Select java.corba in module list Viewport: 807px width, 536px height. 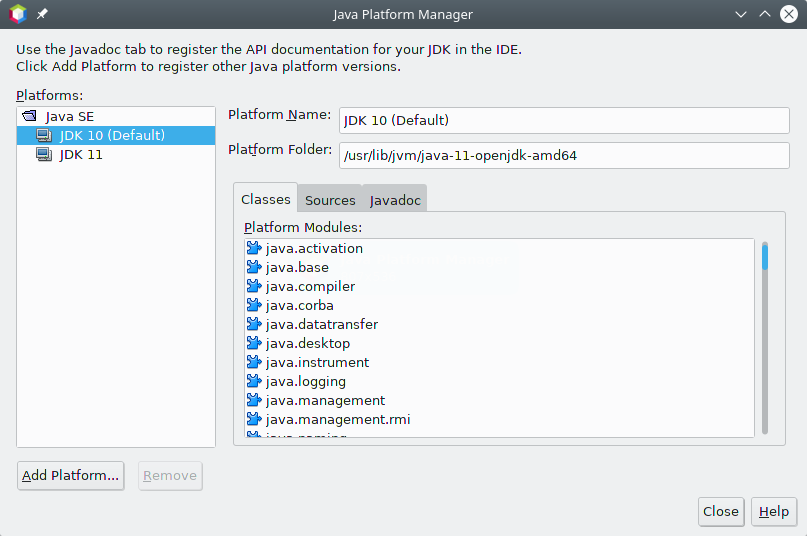499,305
